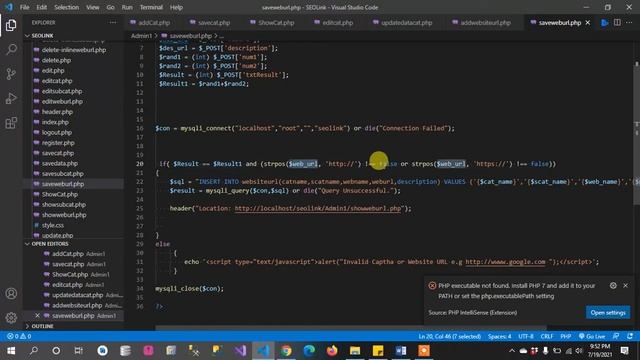Click the Go Live status bar button

(x=592, y=336)
